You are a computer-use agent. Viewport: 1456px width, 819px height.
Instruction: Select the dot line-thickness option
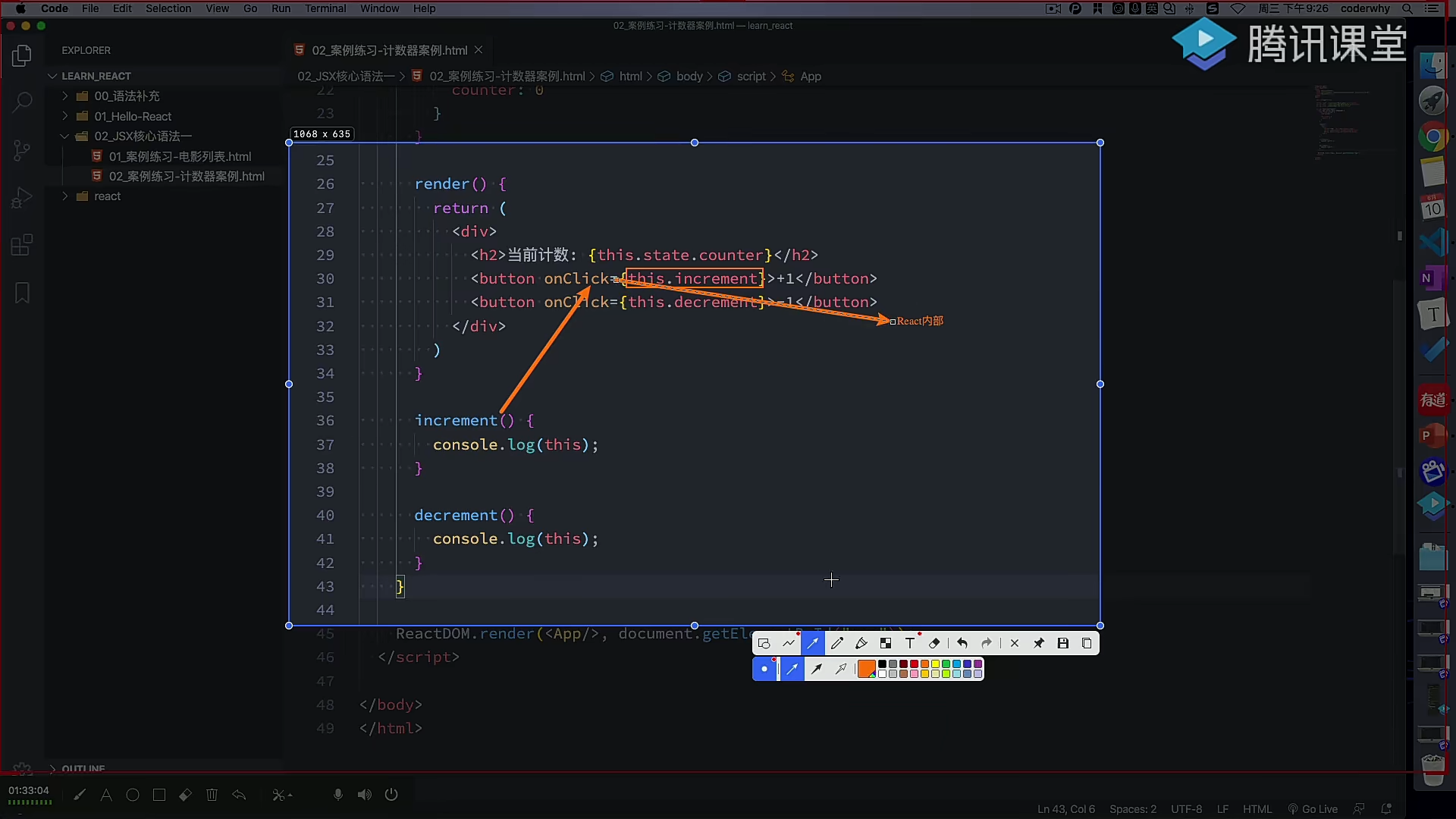pyautogui.click(x=764, y=669)
